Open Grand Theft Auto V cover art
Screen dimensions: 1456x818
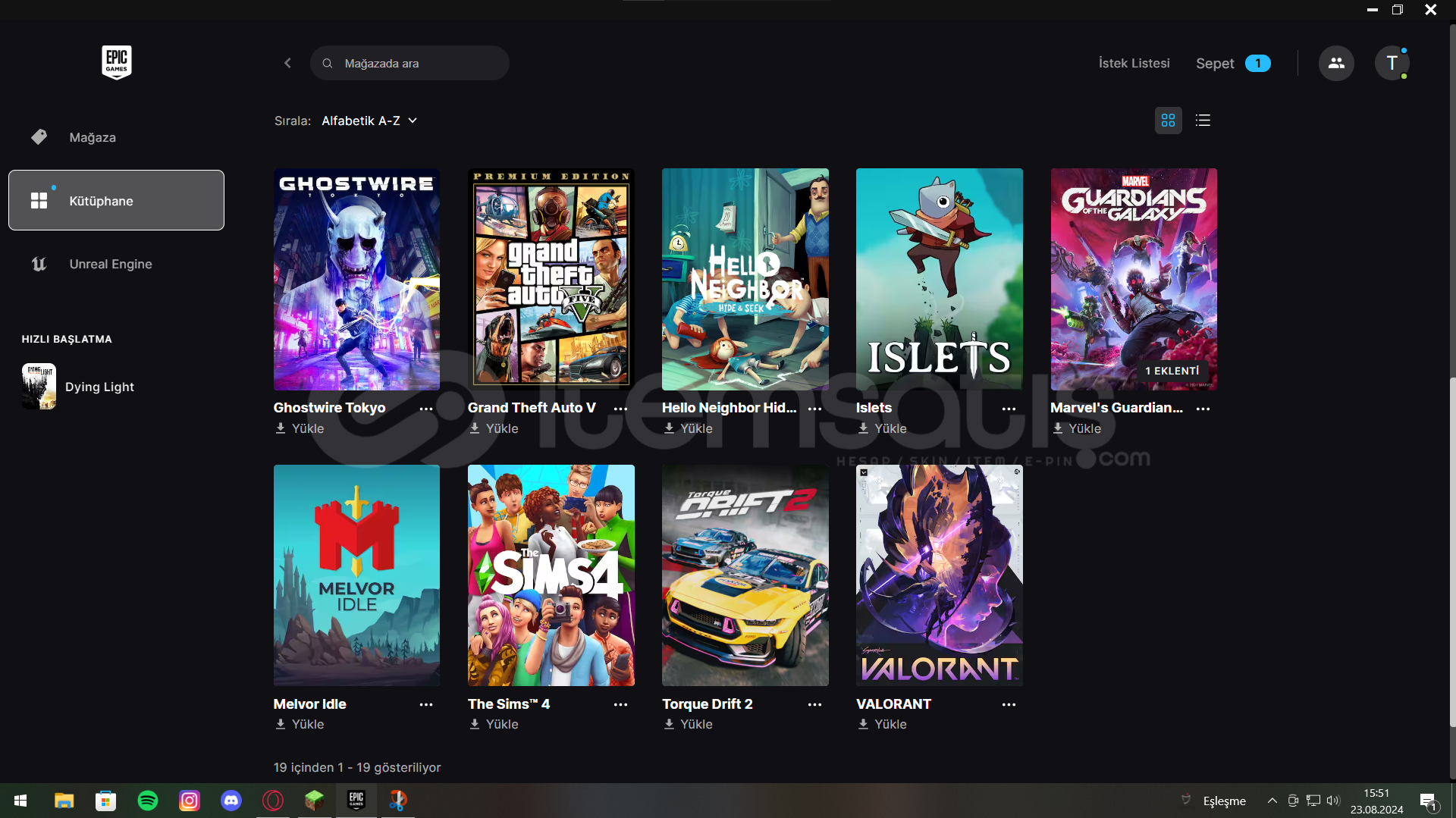pyautogui.click(x=551, y=279)
